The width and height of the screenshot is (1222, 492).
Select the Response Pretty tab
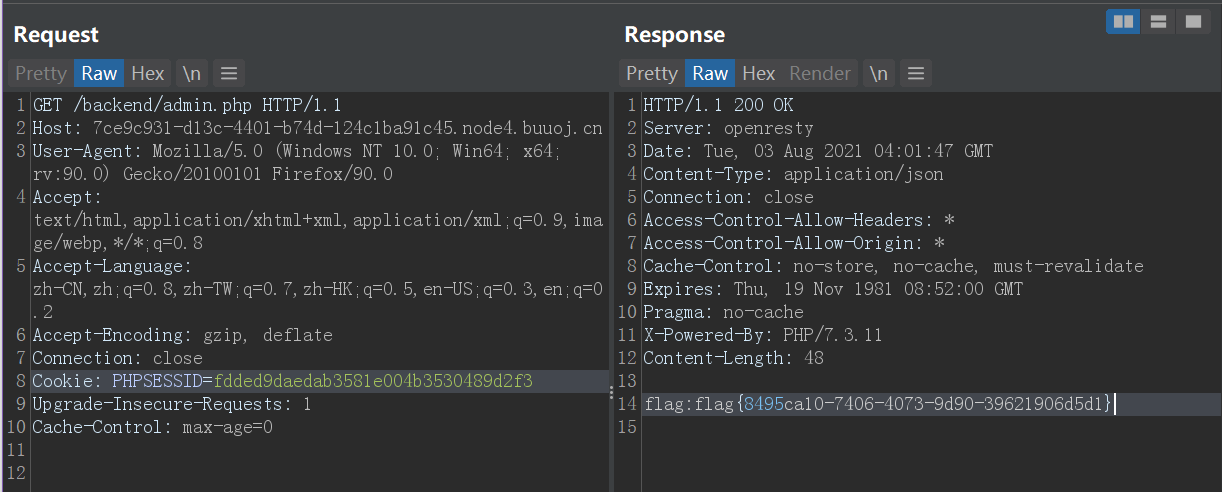tap(652, 73)
